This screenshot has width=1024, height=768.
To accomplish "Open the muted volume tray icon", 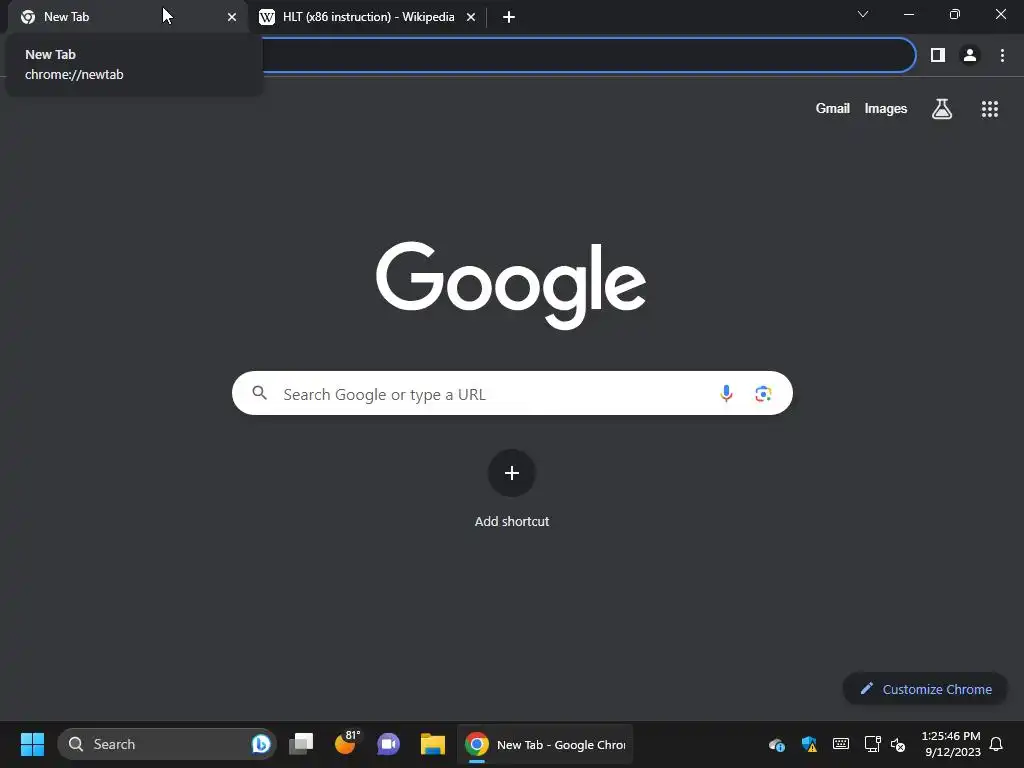I will tap(898, 744).
